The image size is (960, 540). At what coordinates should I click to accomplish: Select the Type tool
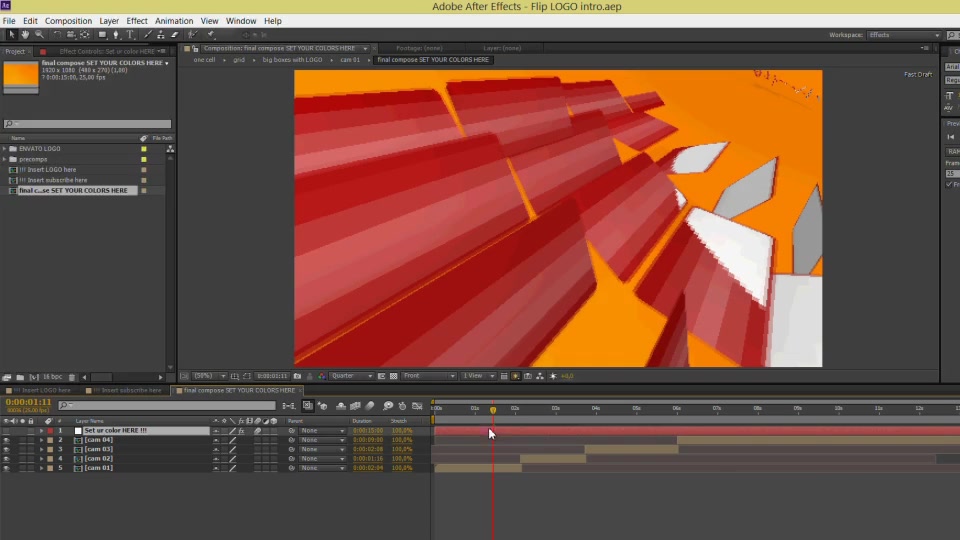(130, 35)
